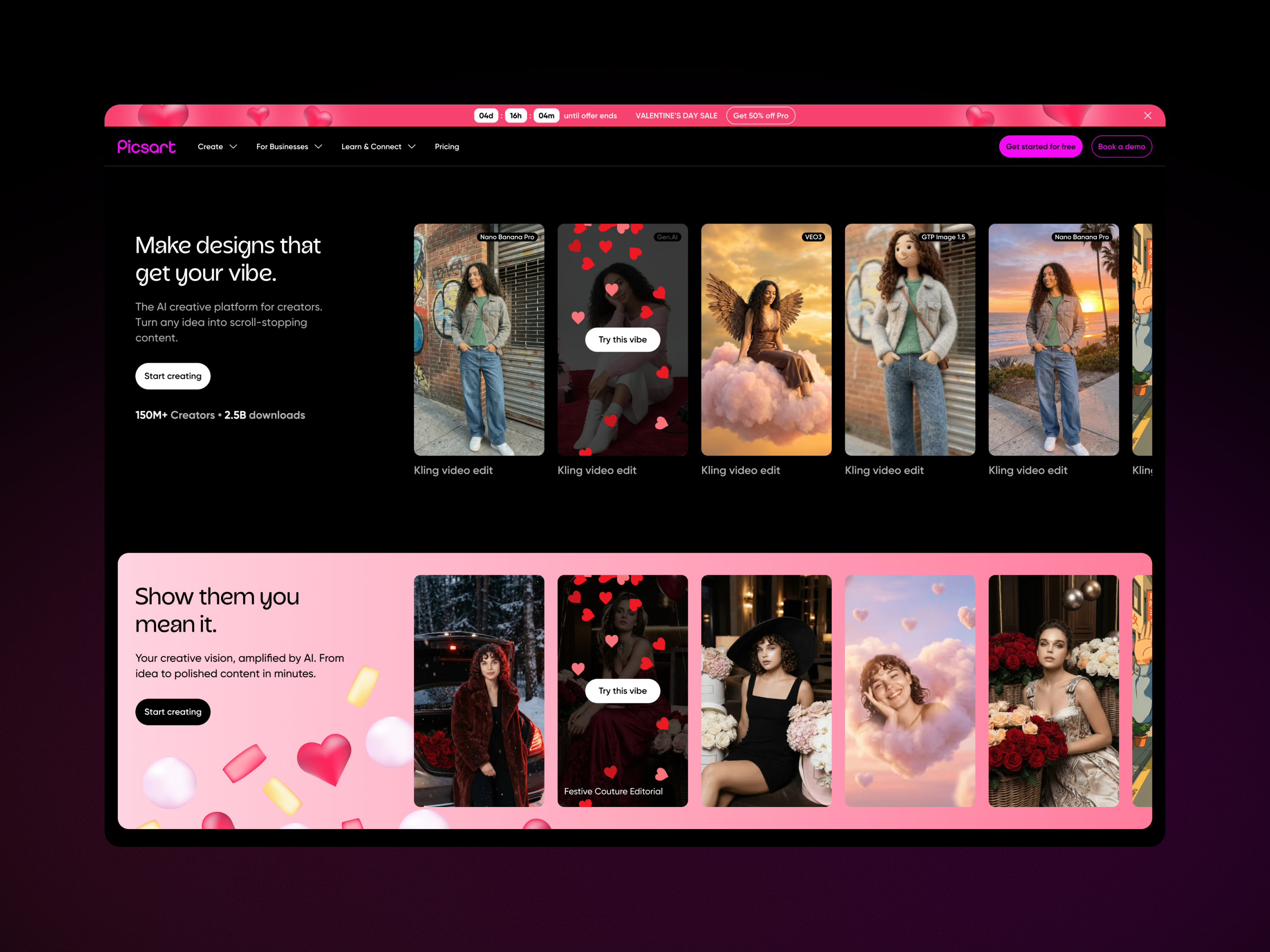This screenshot has width=1270, height=952.
Task: Click Get 50% off Pro offer
Action: [x=760, y=115]
